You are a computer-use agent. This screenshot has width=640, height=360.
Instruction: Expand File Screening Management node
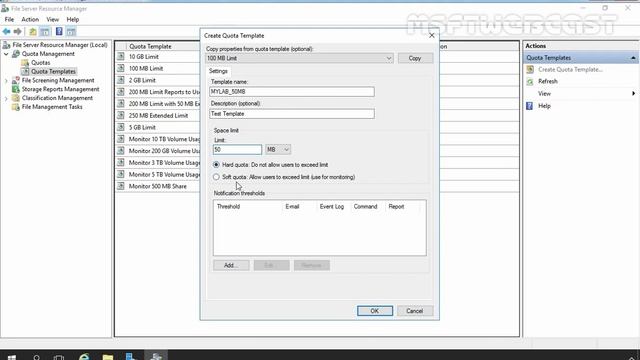point(6,81)
